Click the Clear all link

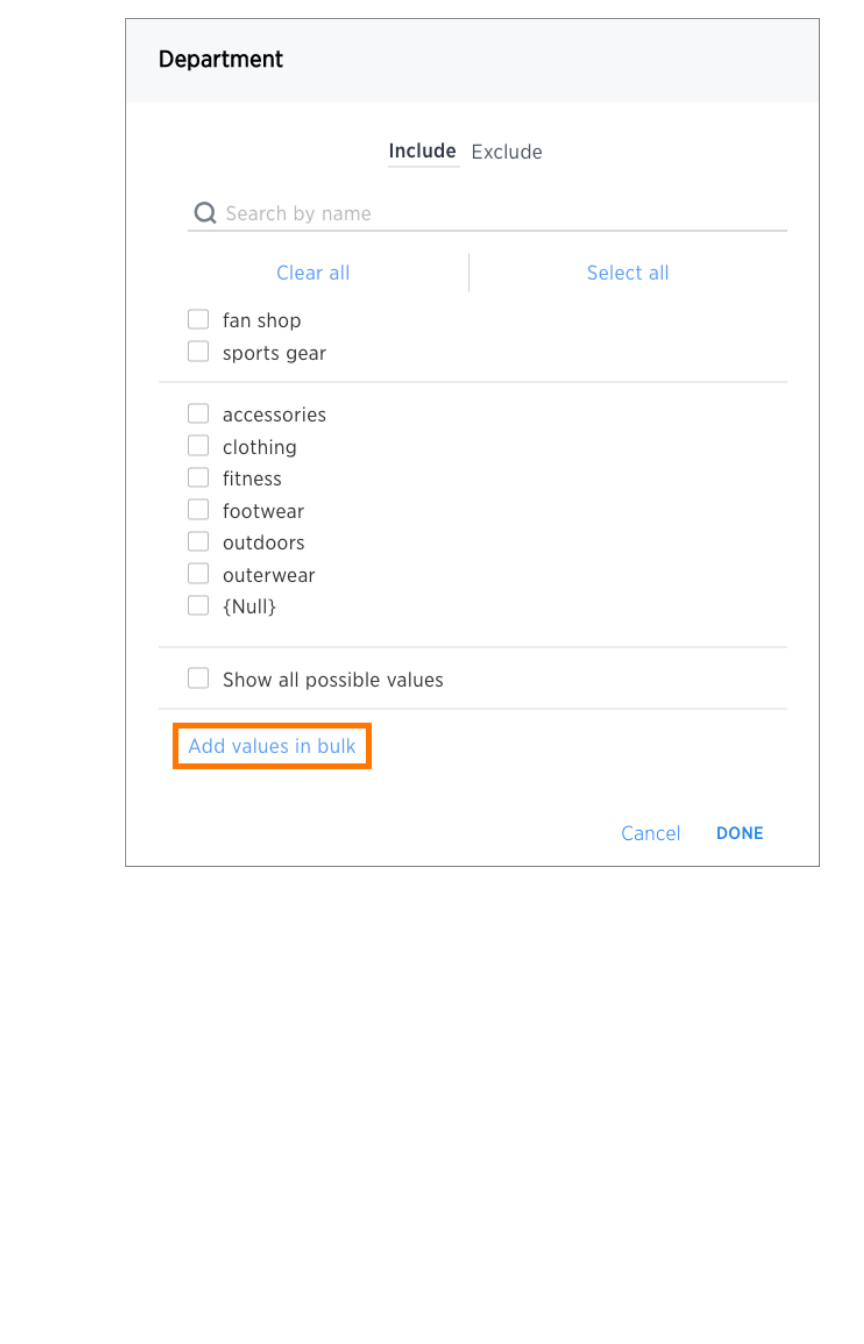(313, 273)
